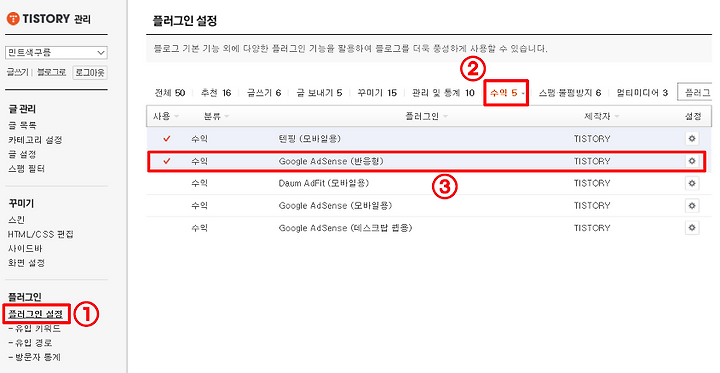Screen dimensions: 720x373
Task: Open settings gear for Google AdSense (반응형)
Action: (x=692, y=161)
